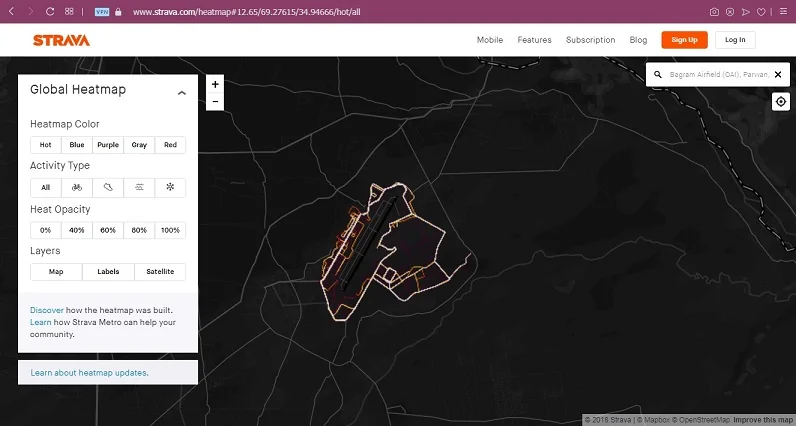Click the locate-me crosshair icon

[x=781, y=102]
